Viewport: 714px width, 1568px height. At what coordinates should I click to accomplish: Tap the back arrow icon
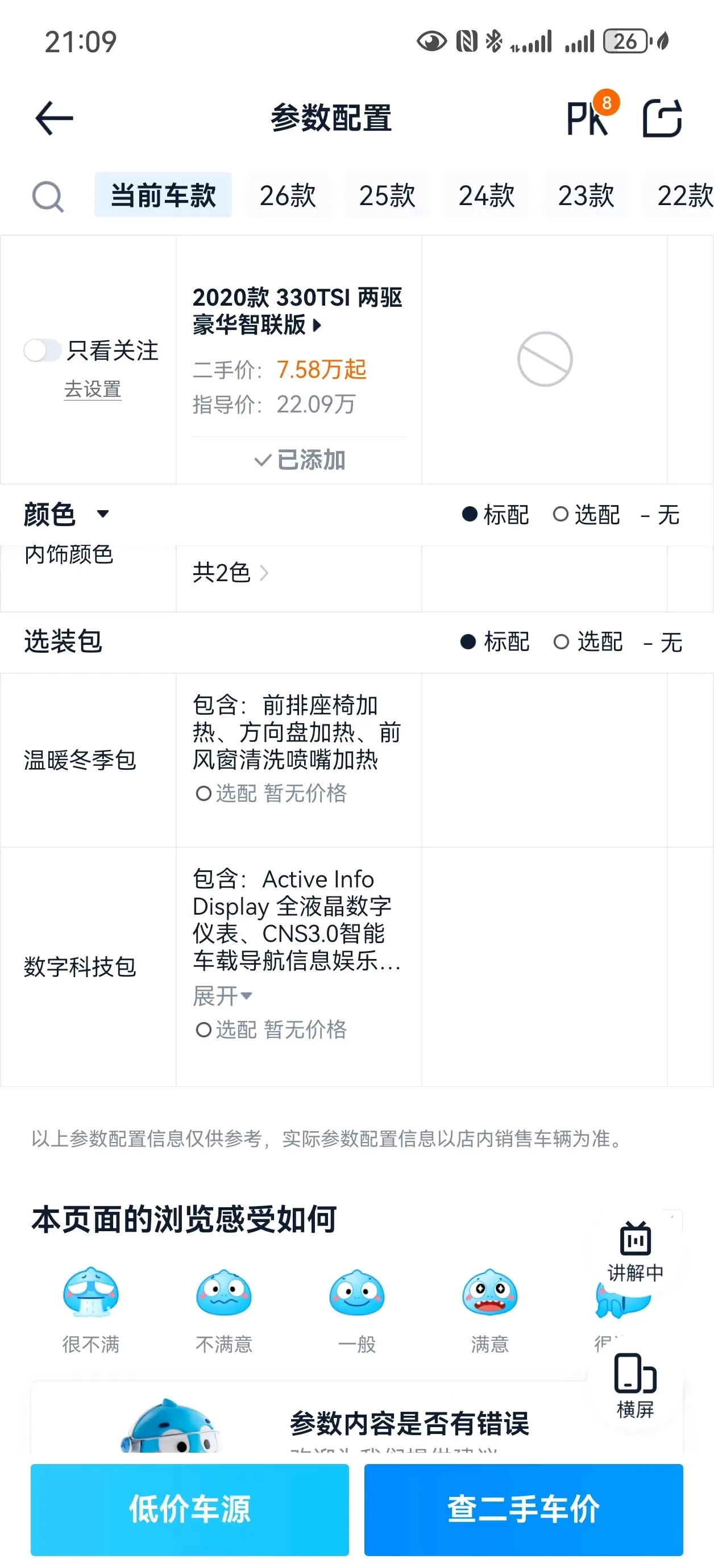[x=54, y=118]
